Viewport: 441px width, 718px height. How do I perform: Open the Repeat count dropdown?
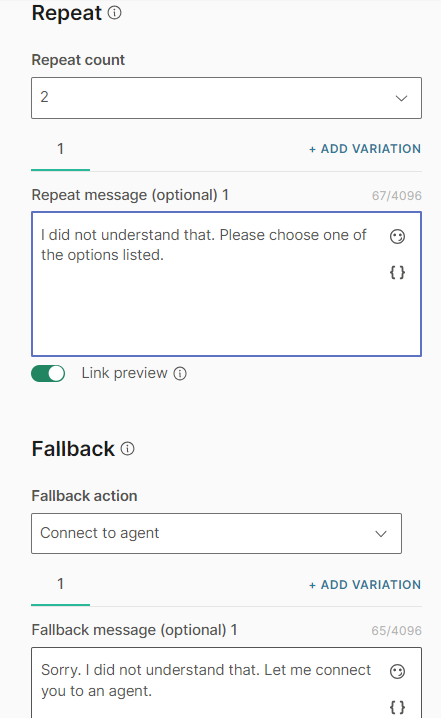226,98
